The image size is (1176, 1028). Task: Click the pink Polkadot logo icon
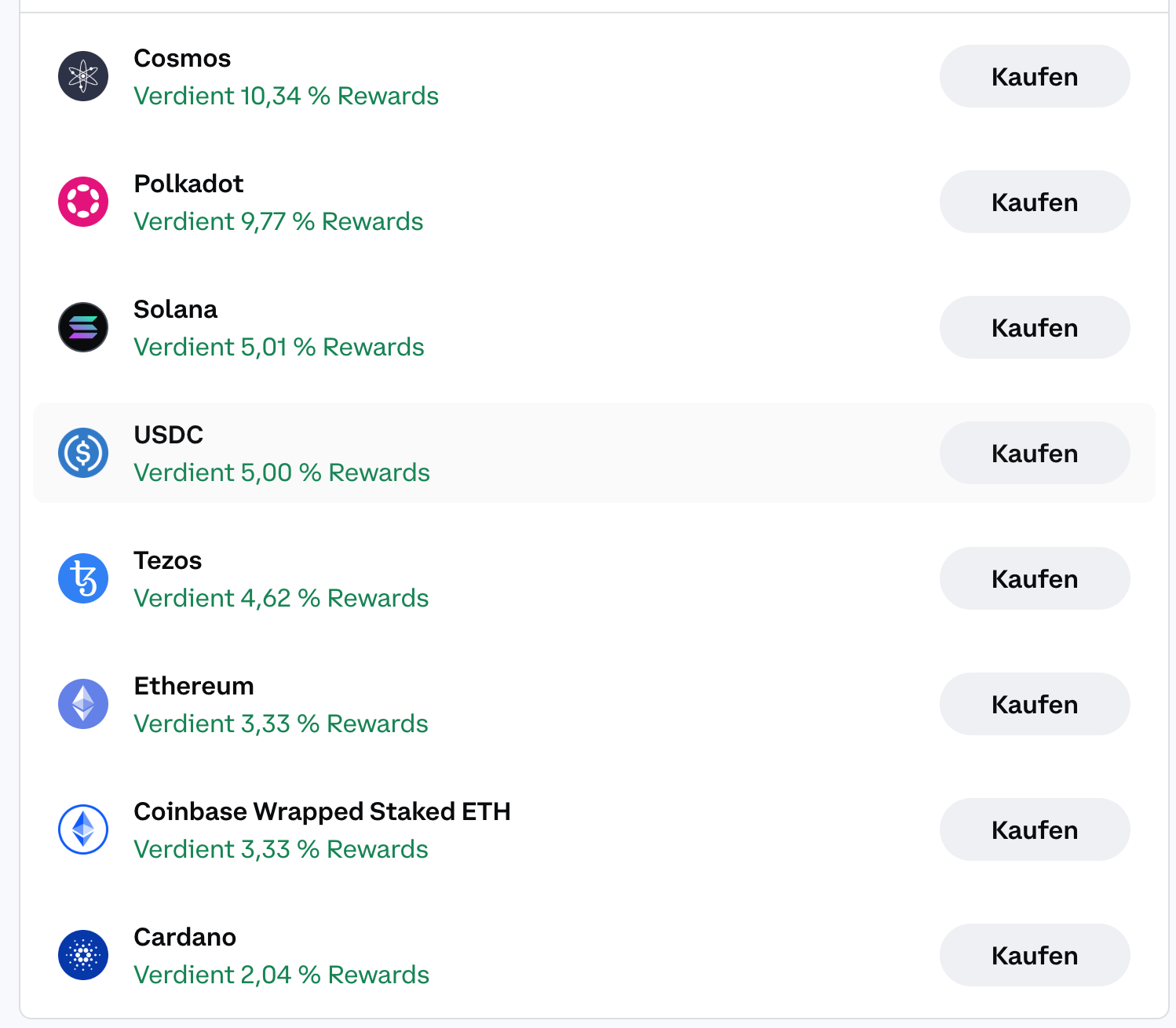click(x=83, y=202)
